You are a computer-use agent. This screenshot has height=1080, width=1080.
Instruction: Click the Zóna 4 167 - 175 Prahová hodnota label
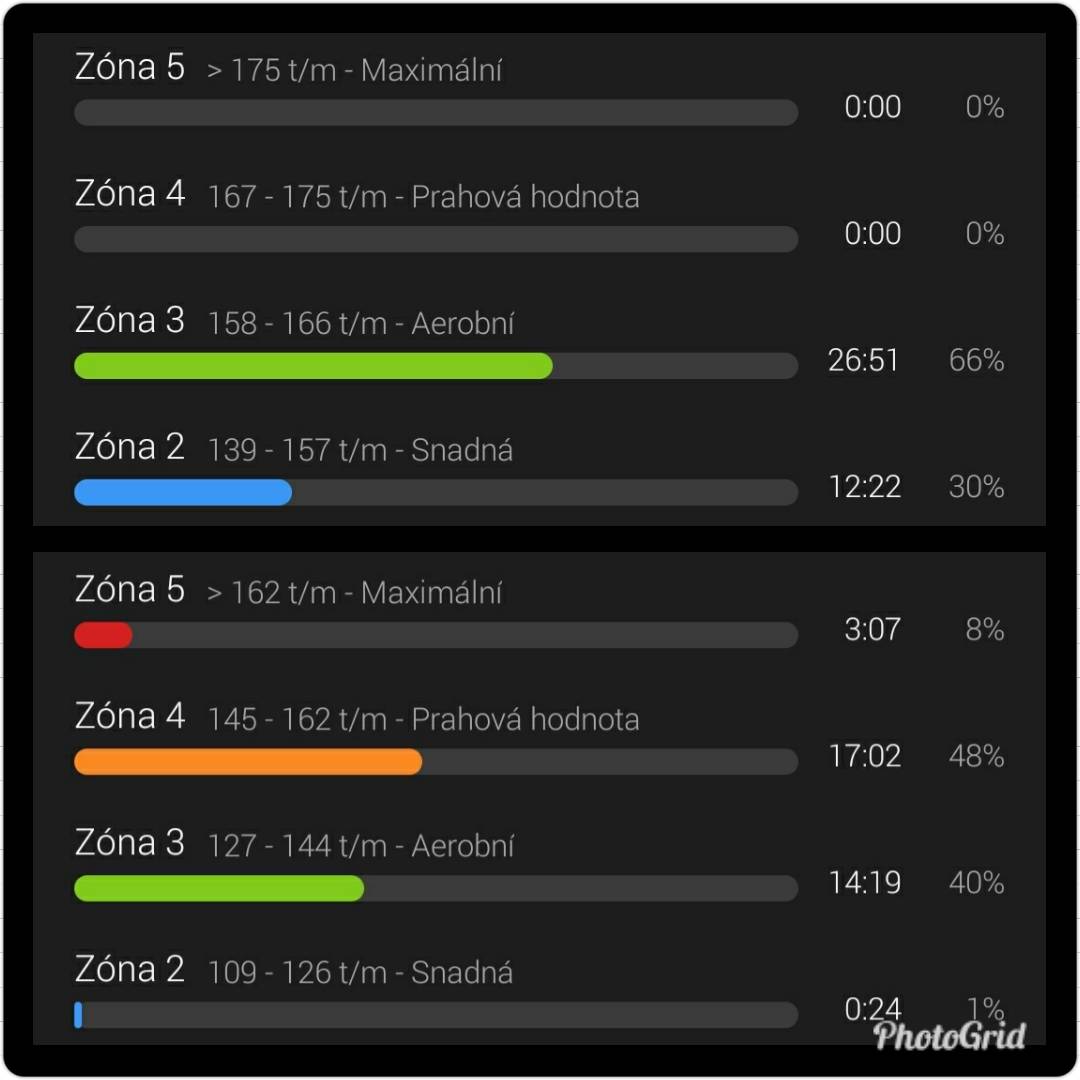(357, 195)
